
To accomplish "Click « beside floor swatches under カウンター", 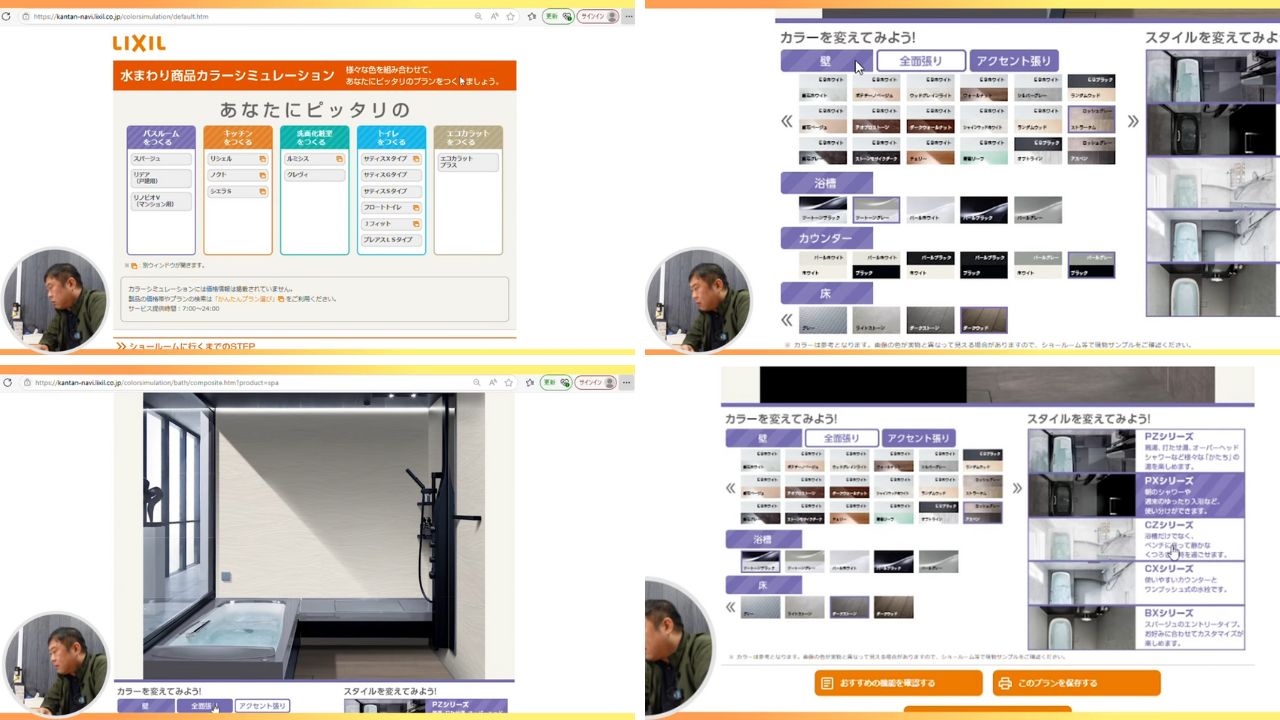I will pos(787,321).
